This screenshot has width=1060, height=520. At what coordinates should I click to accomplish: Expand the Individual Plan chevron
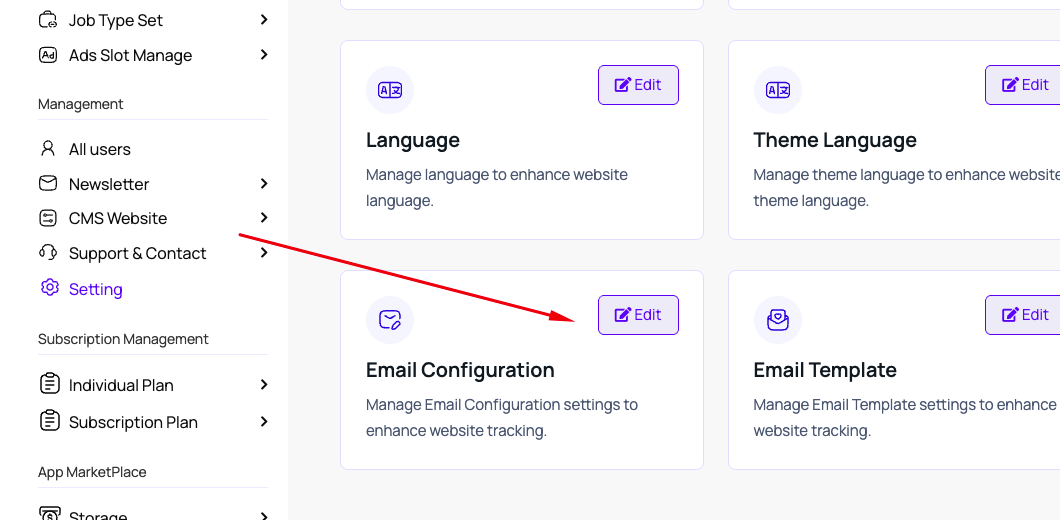(264, 384)
